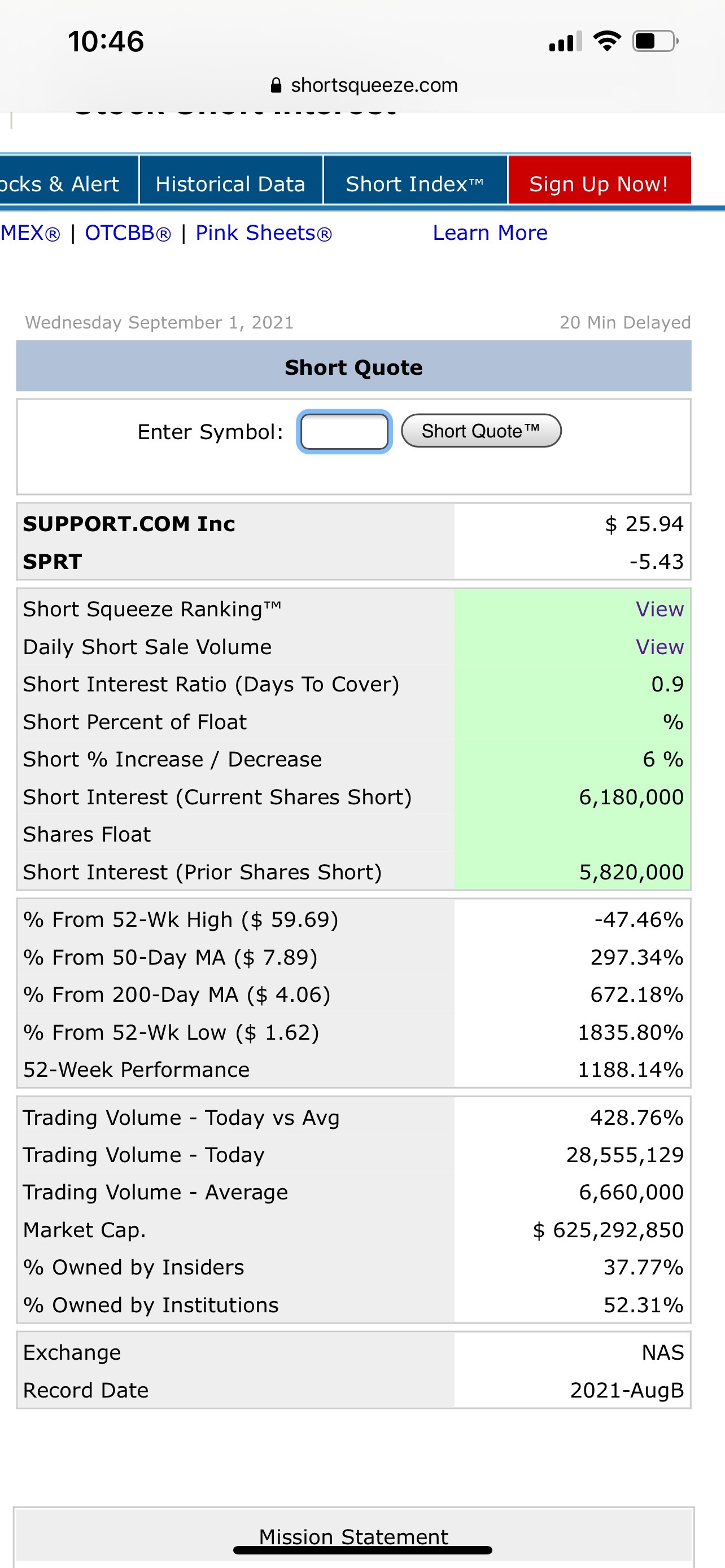The height and width of the screenshot is (1568, 725).
Task: Tap the lock icon in address bar
Action: point(276,85)
